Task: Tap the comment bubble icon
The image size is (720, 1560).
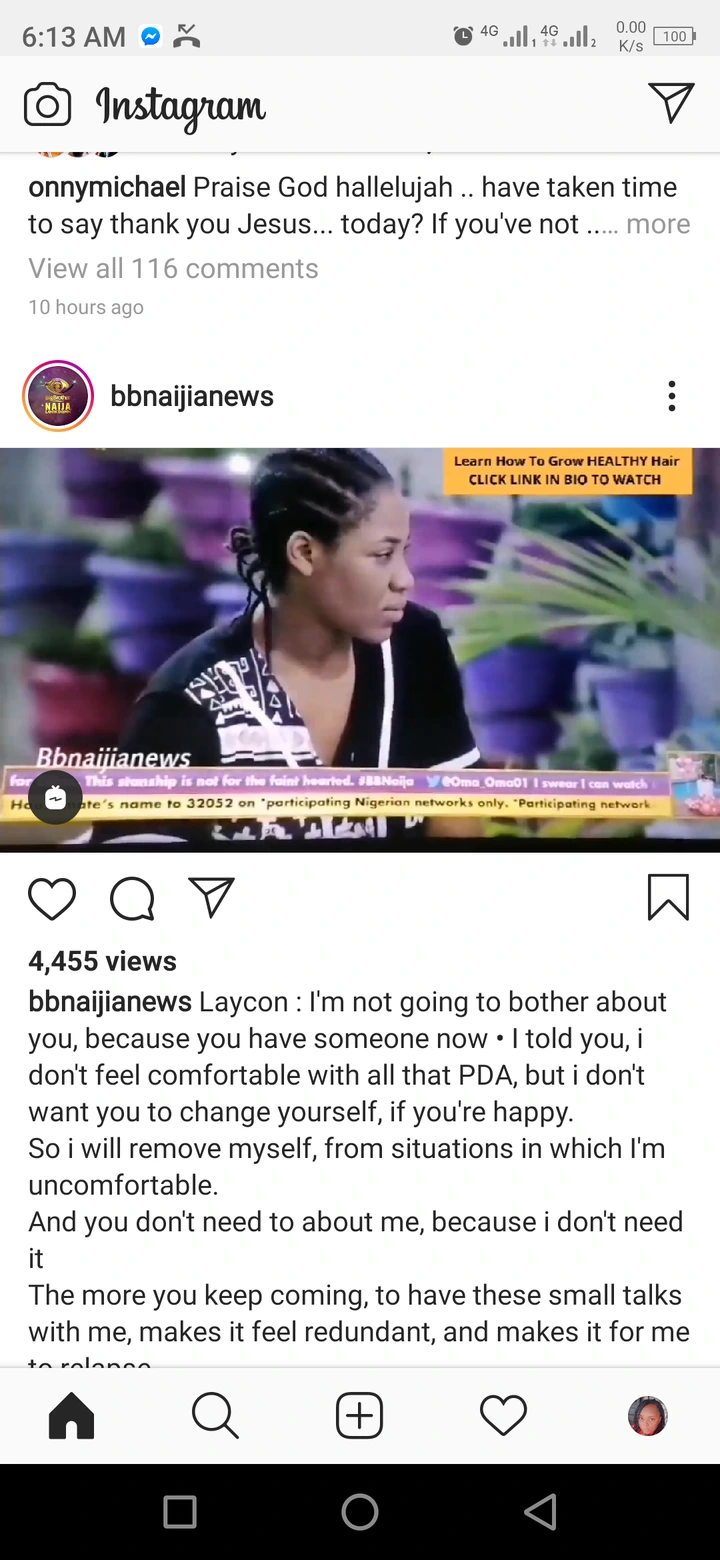Action: pyautogui.click(x=132, y=898)
